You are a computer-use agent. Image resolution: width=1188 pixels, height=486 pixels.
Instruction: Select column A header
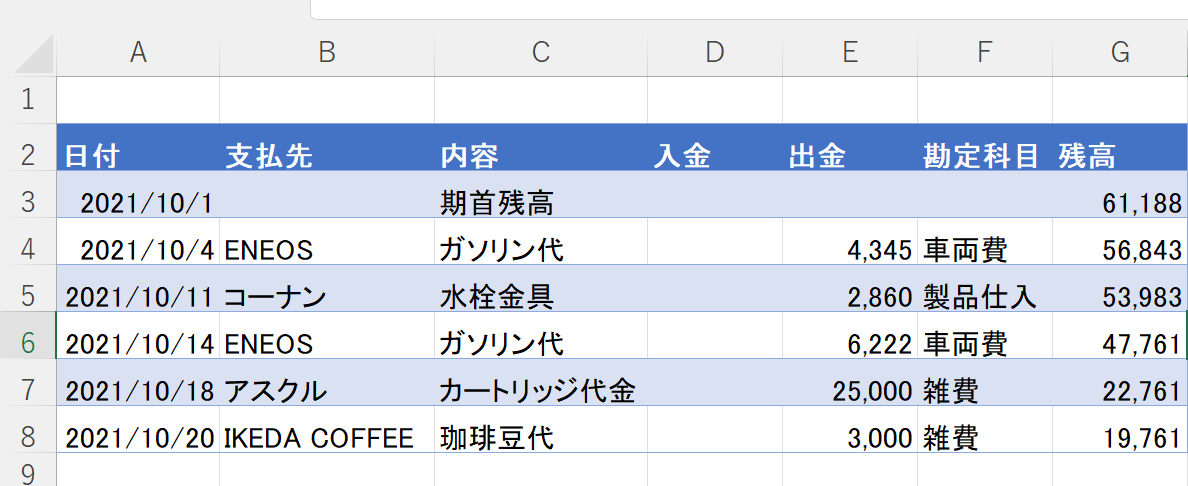click(x=138, y=53)
